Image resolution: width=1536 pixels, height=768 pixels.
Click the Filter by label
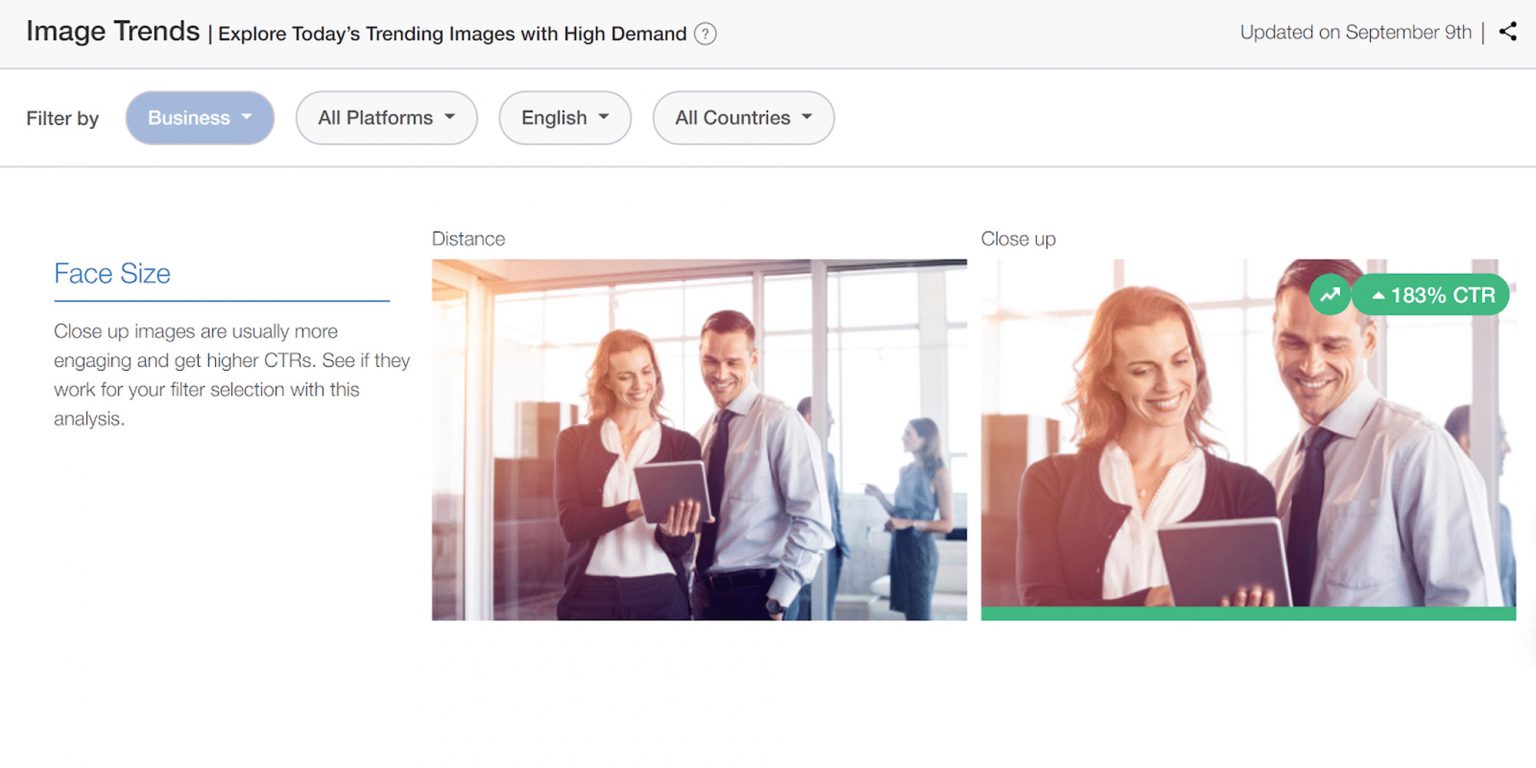(62, 119)
